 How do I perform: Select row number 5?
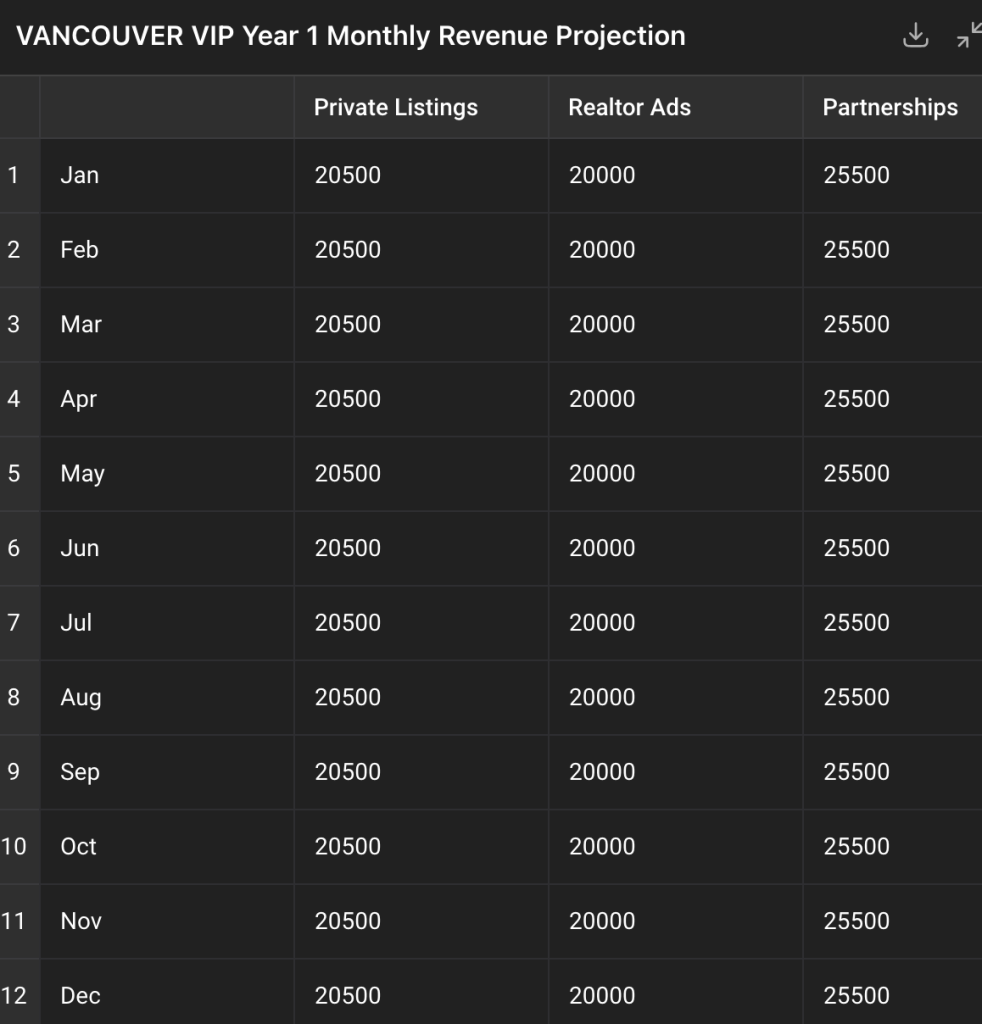14,473
